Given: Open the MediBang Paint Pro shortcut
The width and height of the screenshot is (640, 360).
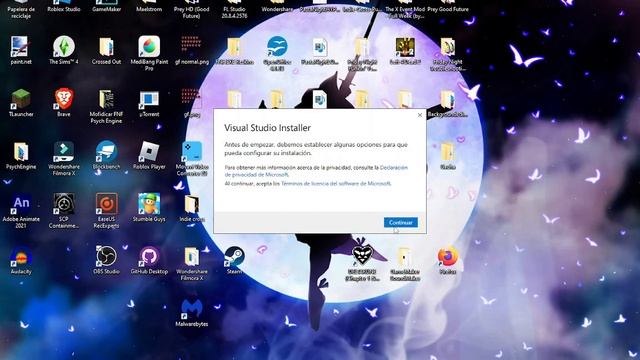Looking at the screenshot, I should (x=149, y=47).
